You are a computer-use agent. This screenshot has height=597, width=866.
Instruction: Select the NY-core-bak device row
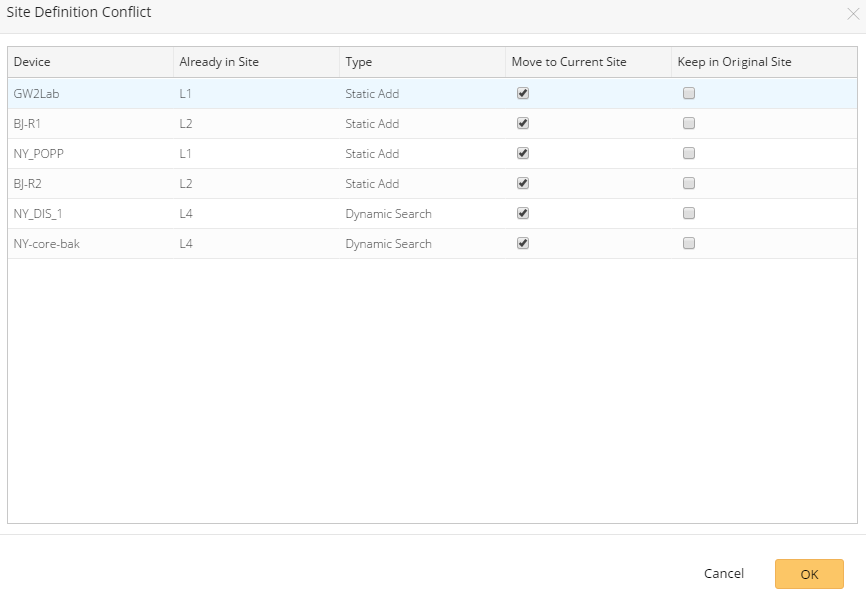coord(47,243)
